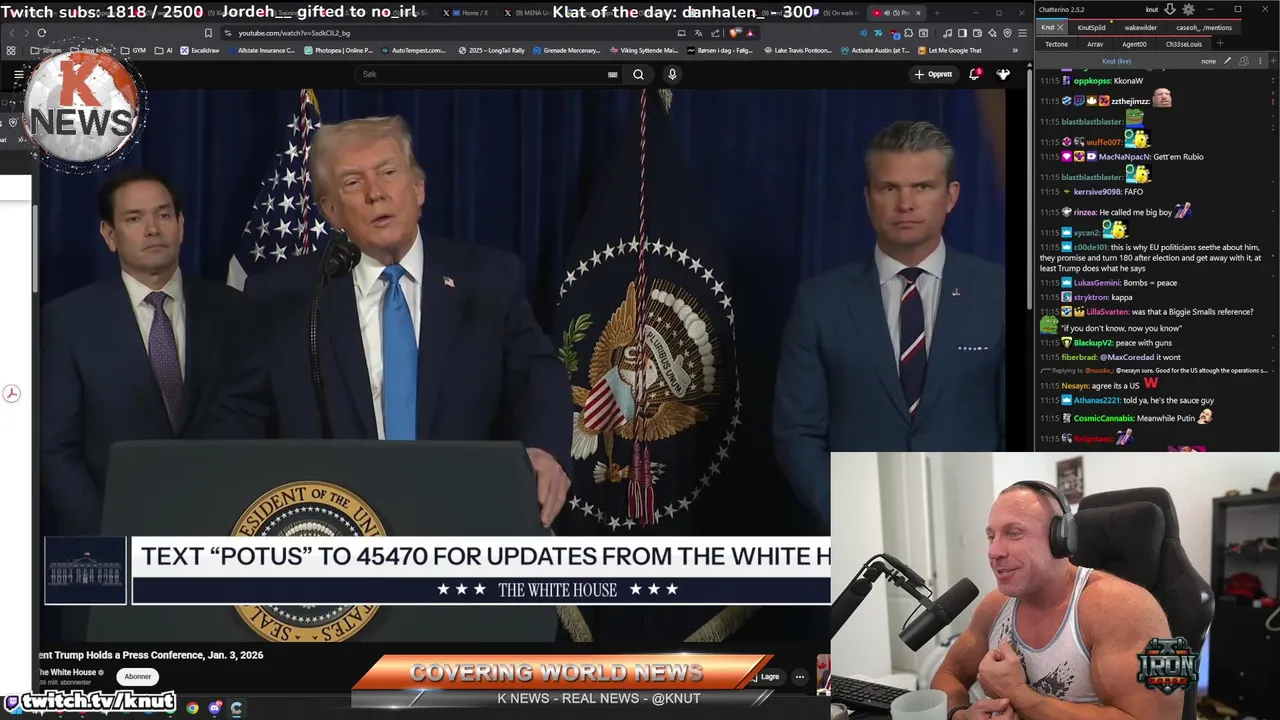Click the YouTube search magnifier button
The width and height of the screenshot is (1280, 720).
(638, 74)
